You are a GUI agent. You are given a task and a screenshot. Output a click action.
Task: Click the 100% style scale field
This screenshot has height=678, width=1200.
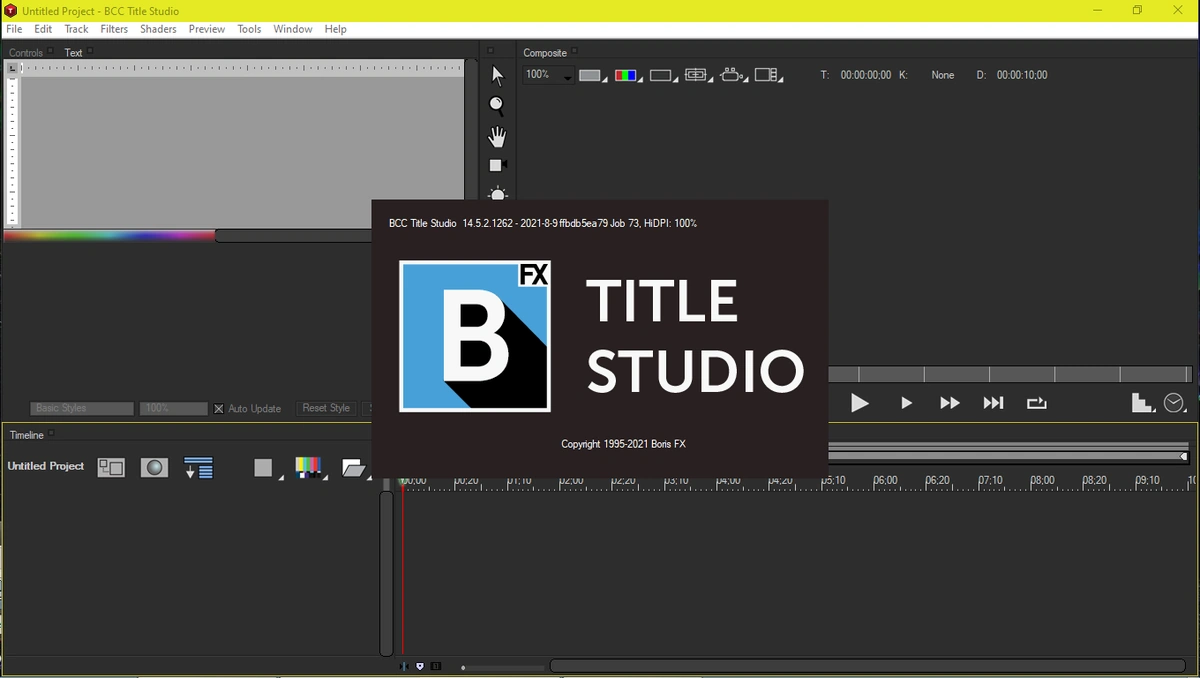(x=173, y=408)
